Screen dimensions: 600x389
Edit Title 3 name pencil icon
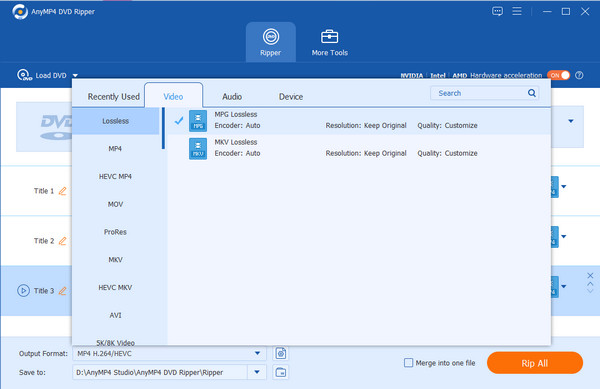point(62,291)
